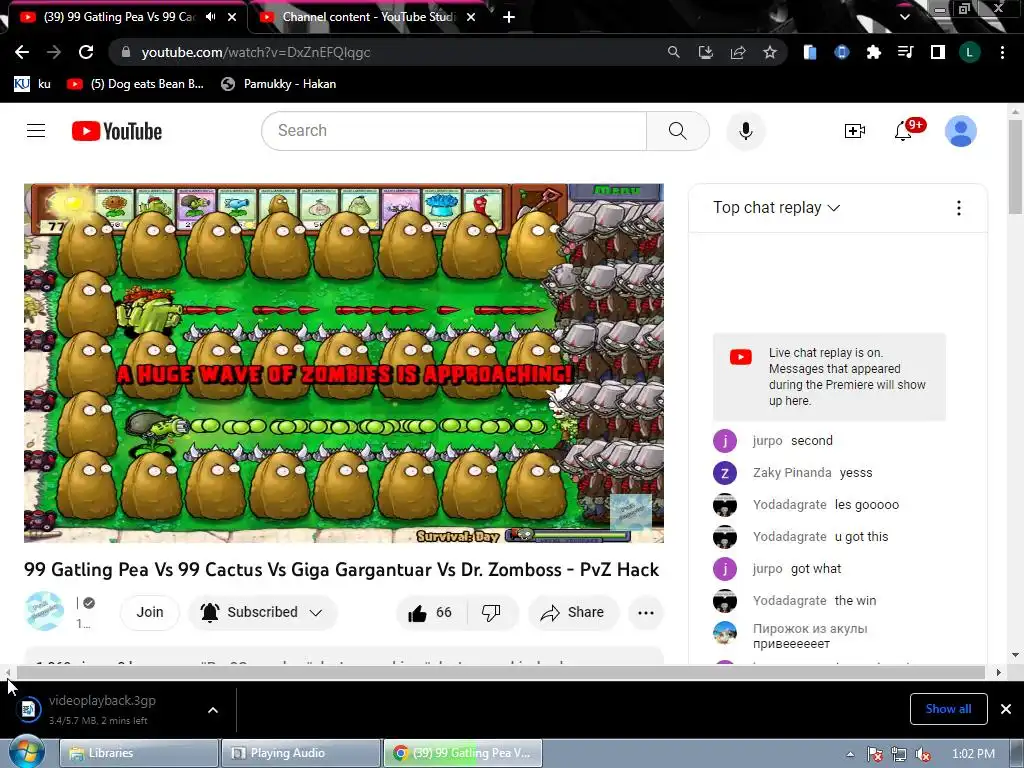Click the share page icon in address bar
Viewport: 1024px width, 768px height.
[x=738, y=52]
